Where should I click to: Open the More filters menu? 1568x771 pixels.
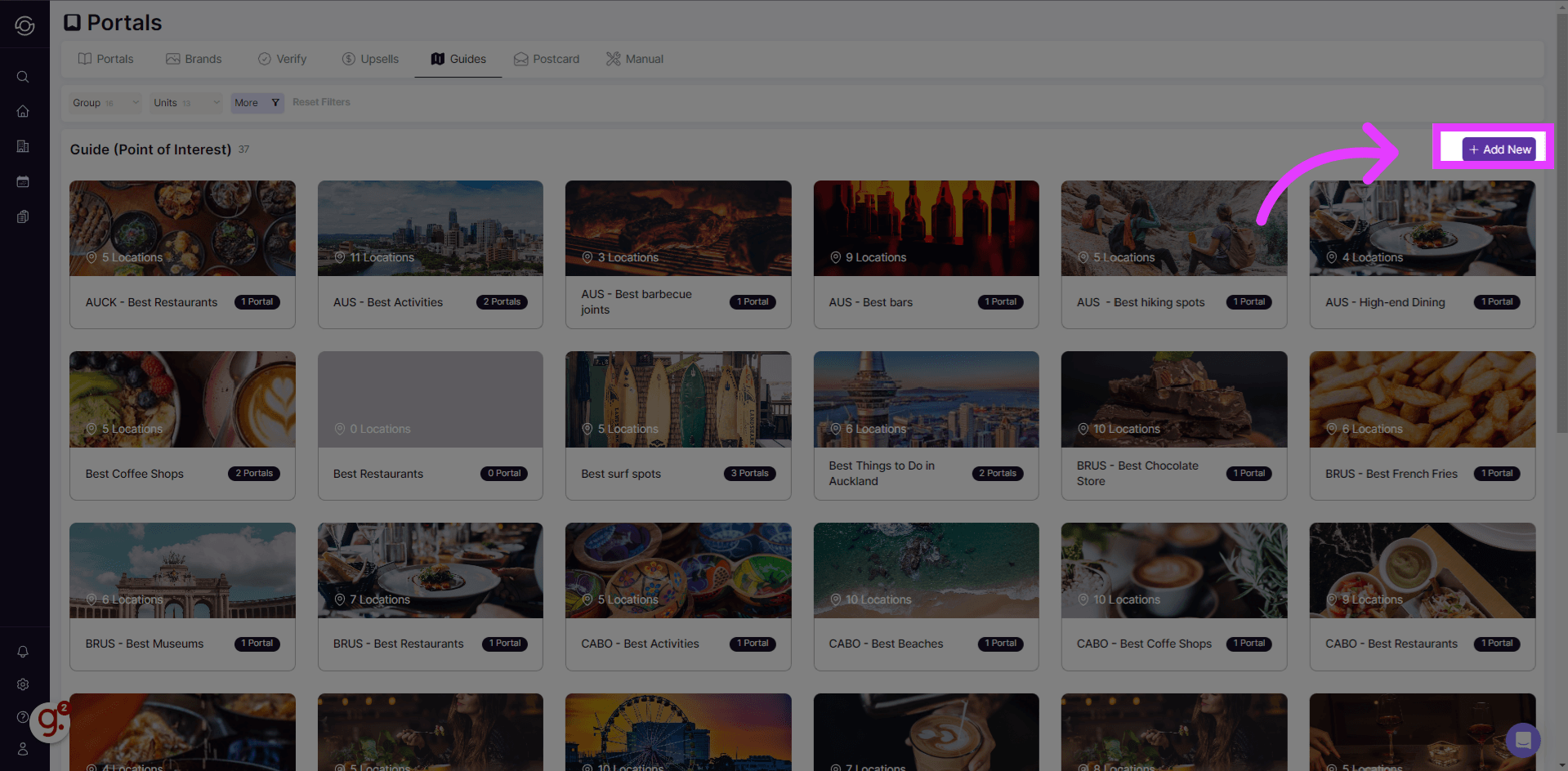coord(257,102)
